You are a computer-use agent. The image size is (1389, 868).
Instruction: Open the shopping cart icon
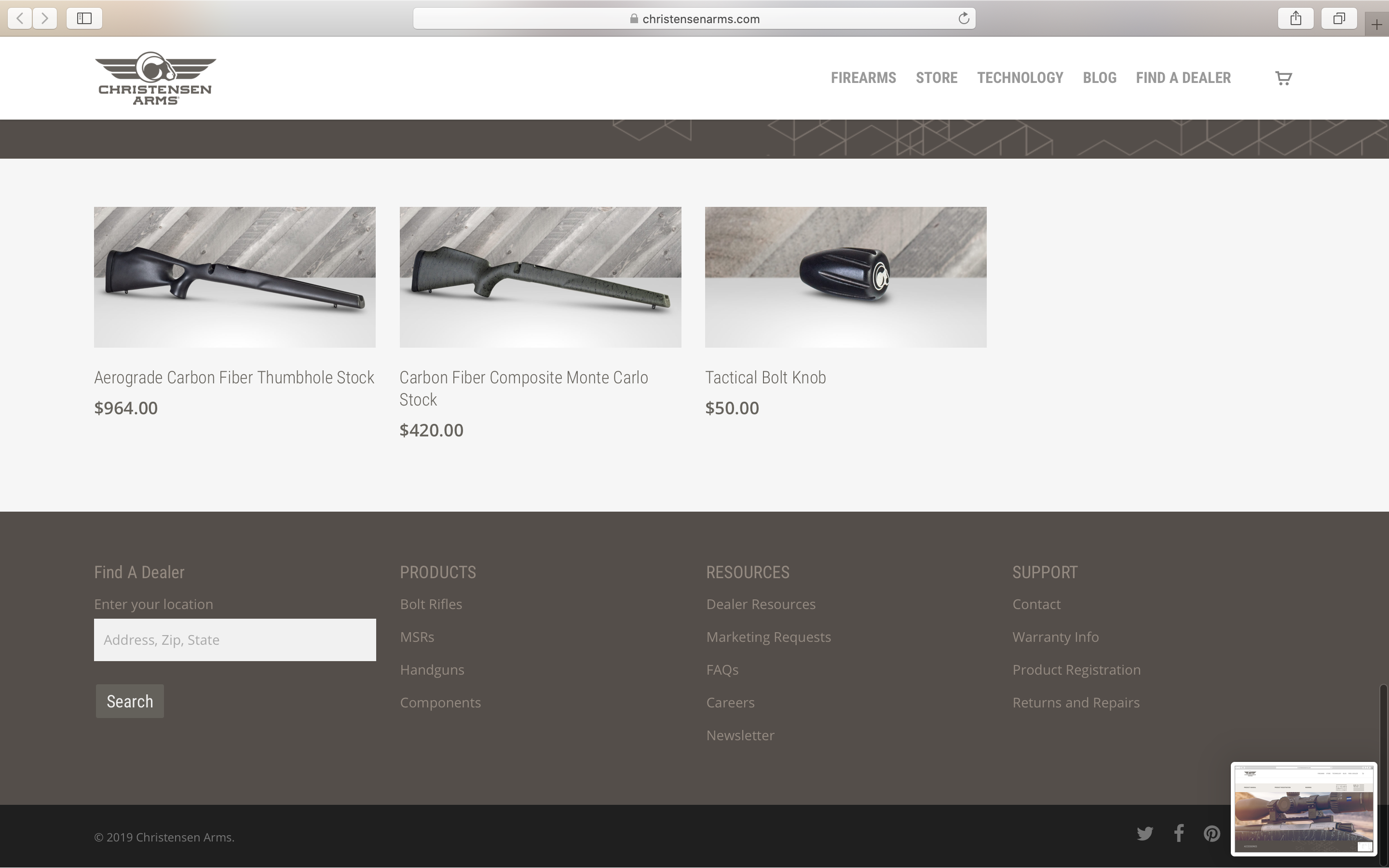(1283, 78)
